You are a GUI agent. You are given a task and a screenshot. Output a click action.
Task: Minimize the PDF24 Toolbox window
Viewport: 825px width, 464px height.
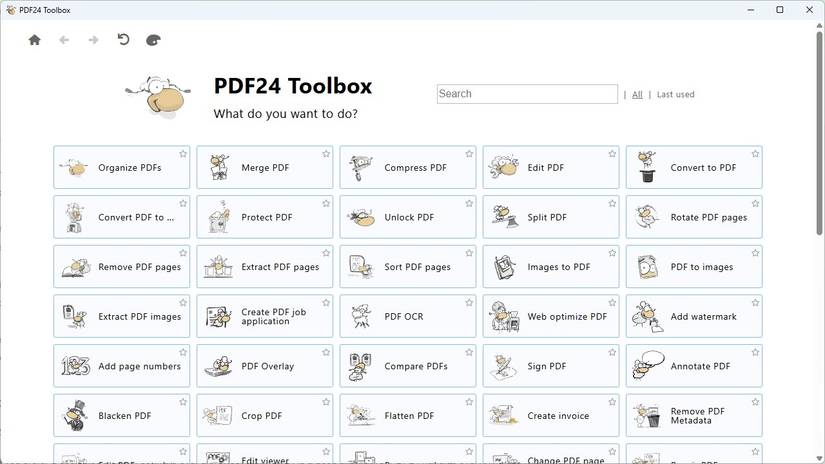[x=751, y=10]
